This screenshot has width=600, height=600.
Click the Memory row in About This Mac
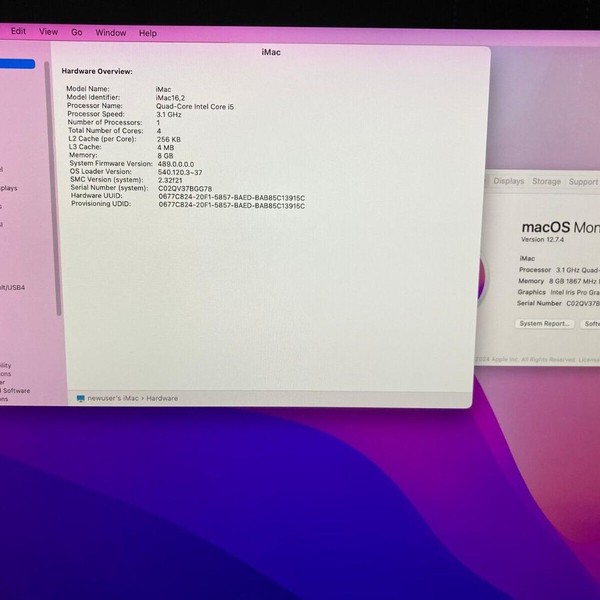(559, 281)
